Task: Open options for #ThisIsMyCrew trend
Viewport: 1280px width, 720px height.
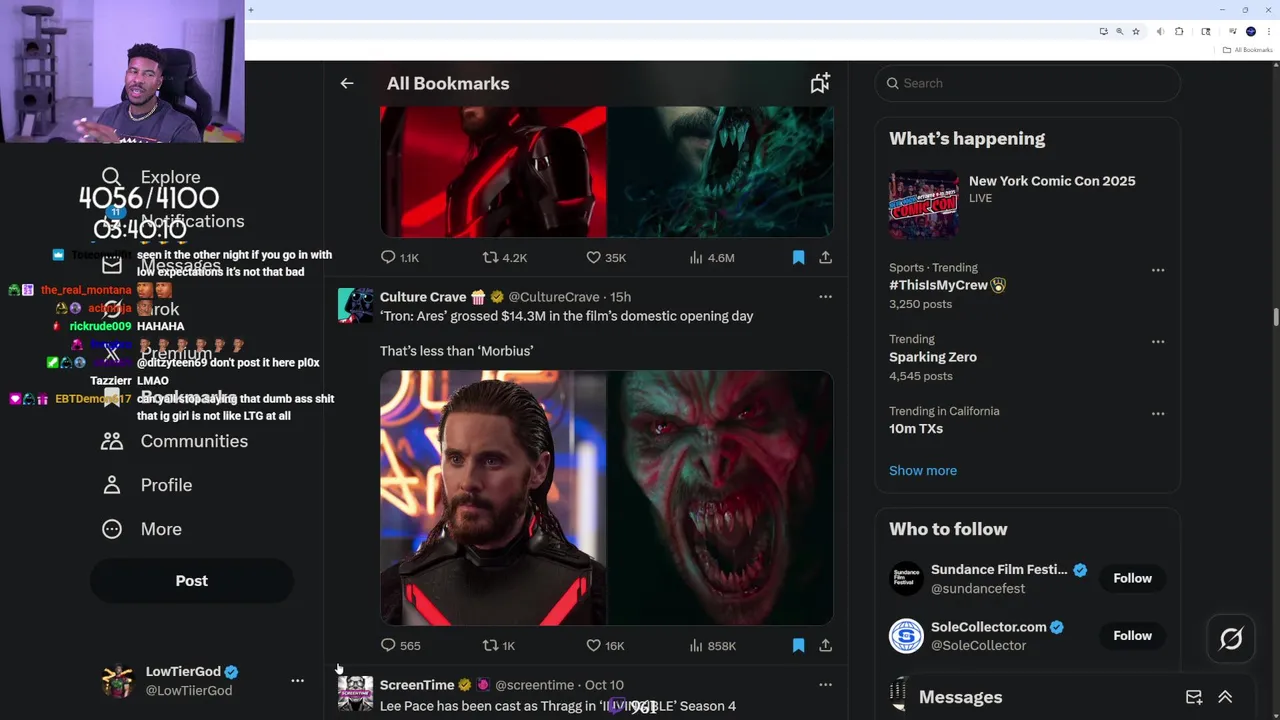Action: coord(1158,270)
